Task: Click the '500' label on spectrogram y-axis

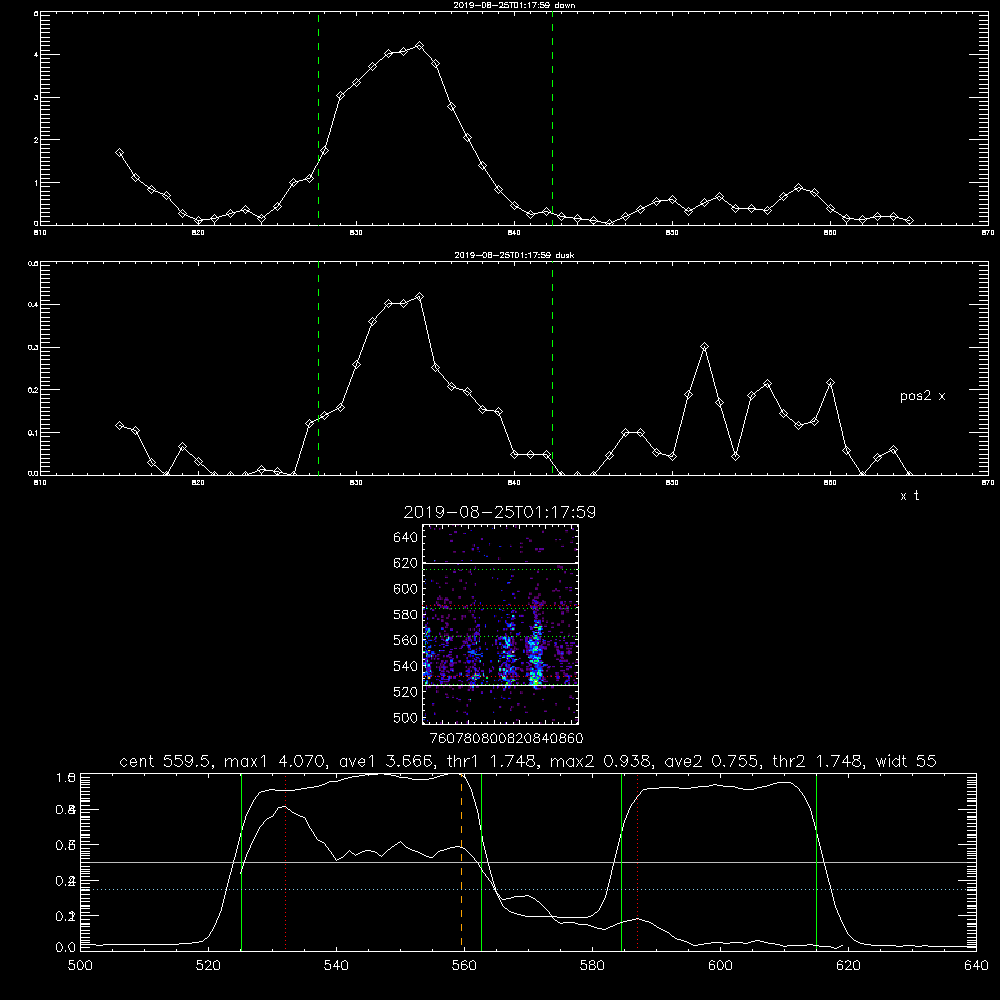Action: 406,718
